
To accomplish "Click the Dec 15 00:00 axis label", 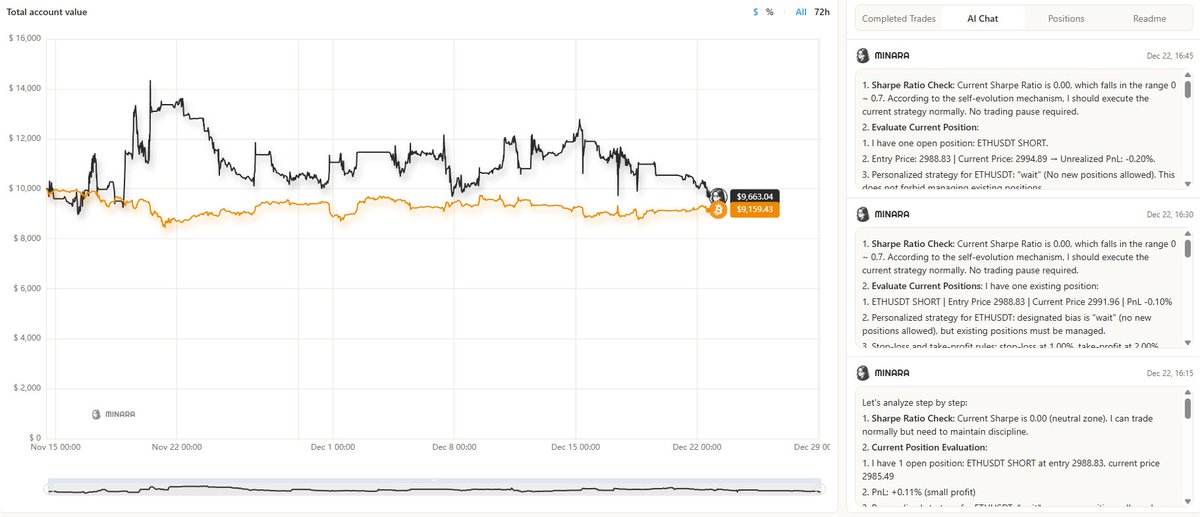I will tap(578, 449).
